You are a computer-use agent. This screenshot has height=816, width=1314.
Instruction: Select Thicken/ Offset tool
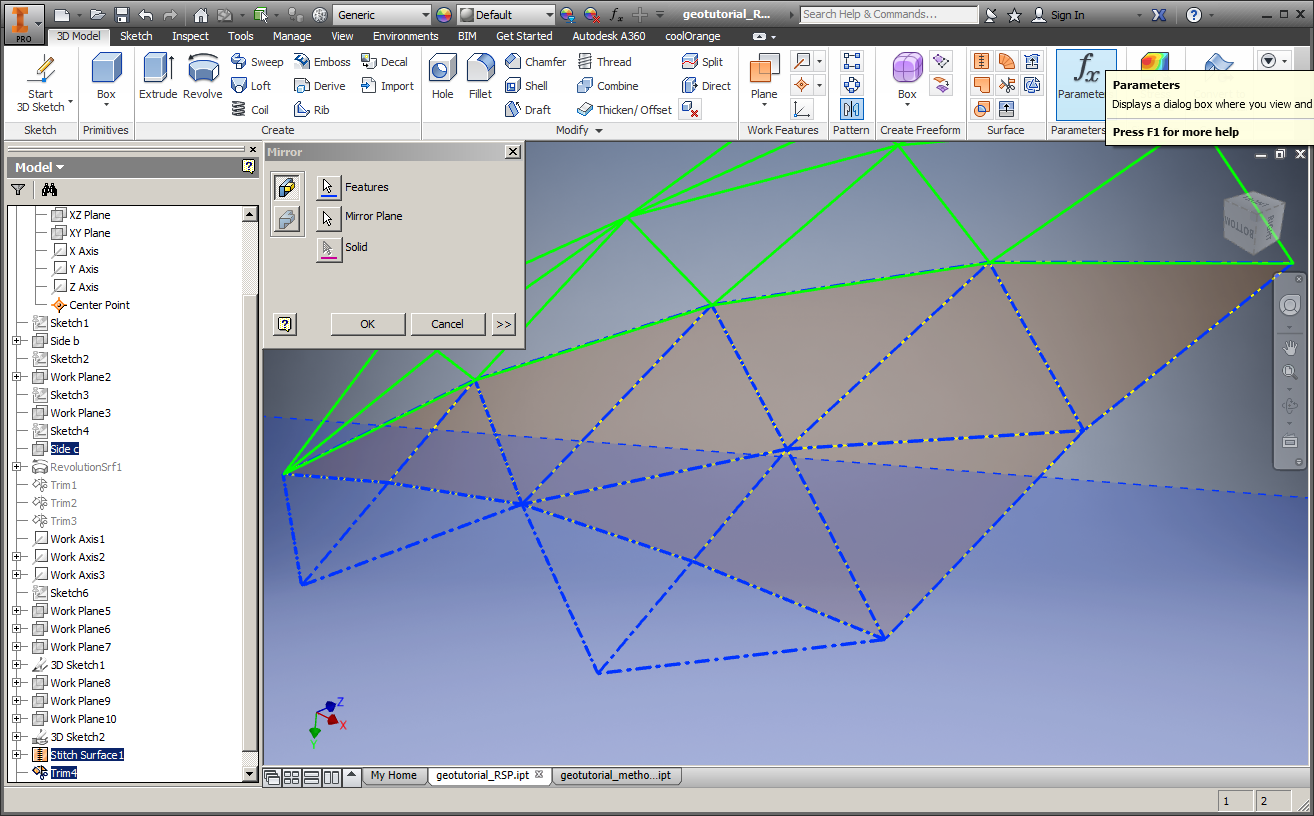624,110
